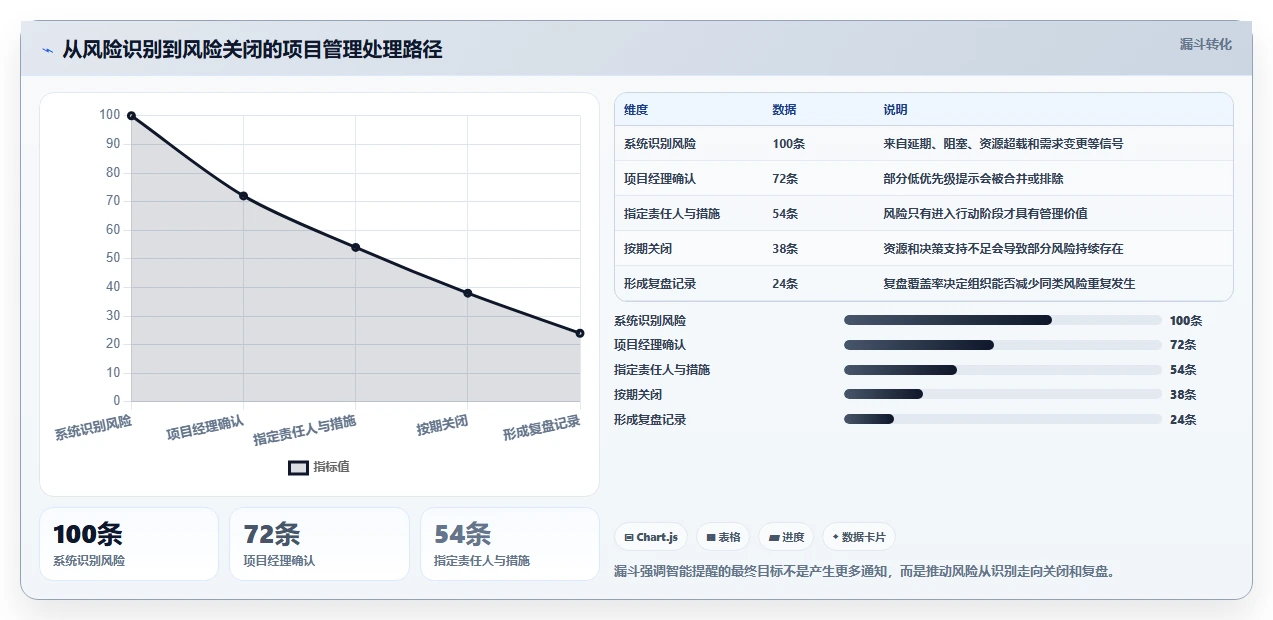Click the 数据 column header

pos(784,110)
